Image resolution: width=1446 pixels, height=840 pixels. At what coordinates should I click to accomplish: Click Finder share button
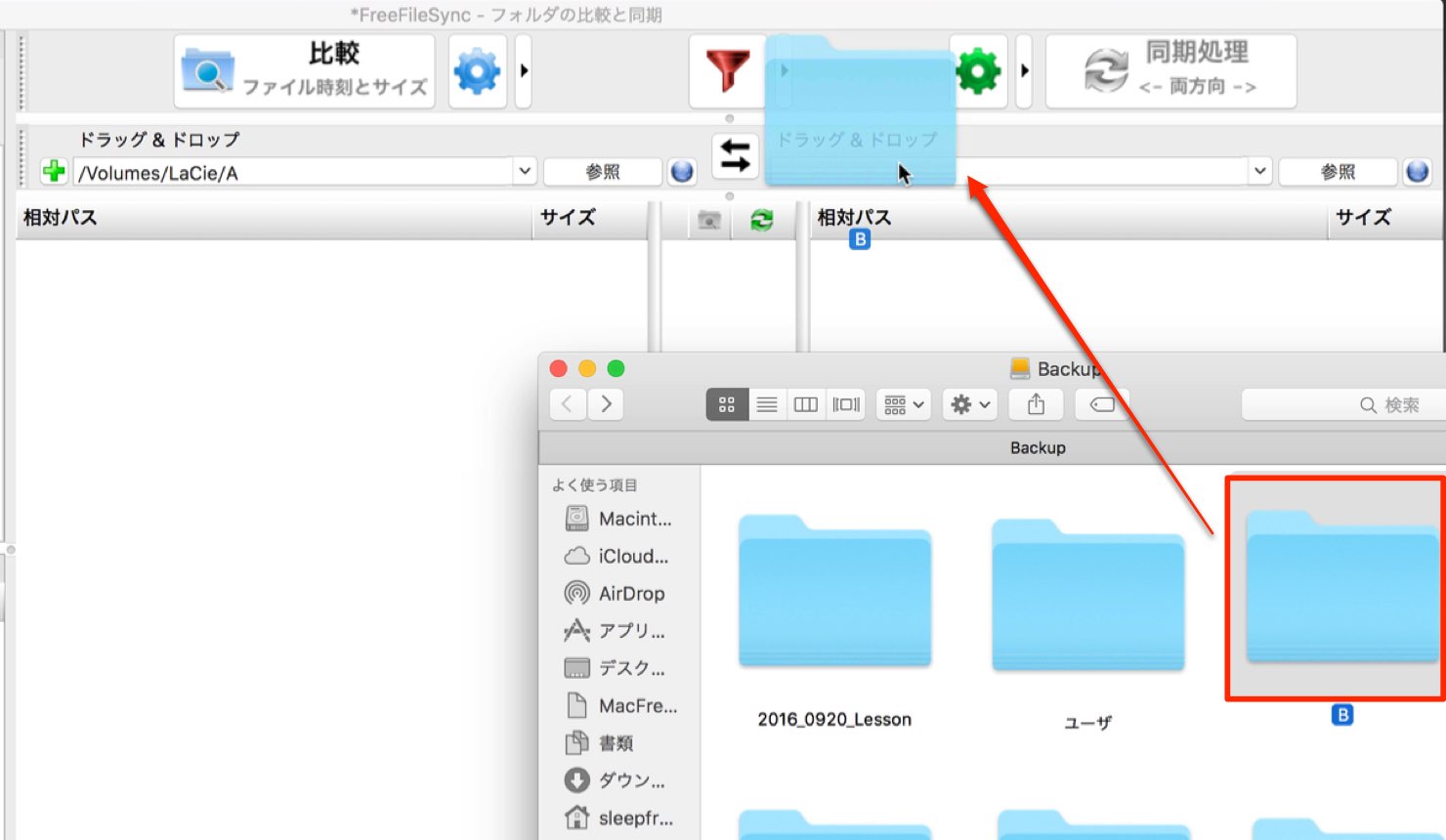1037,404
